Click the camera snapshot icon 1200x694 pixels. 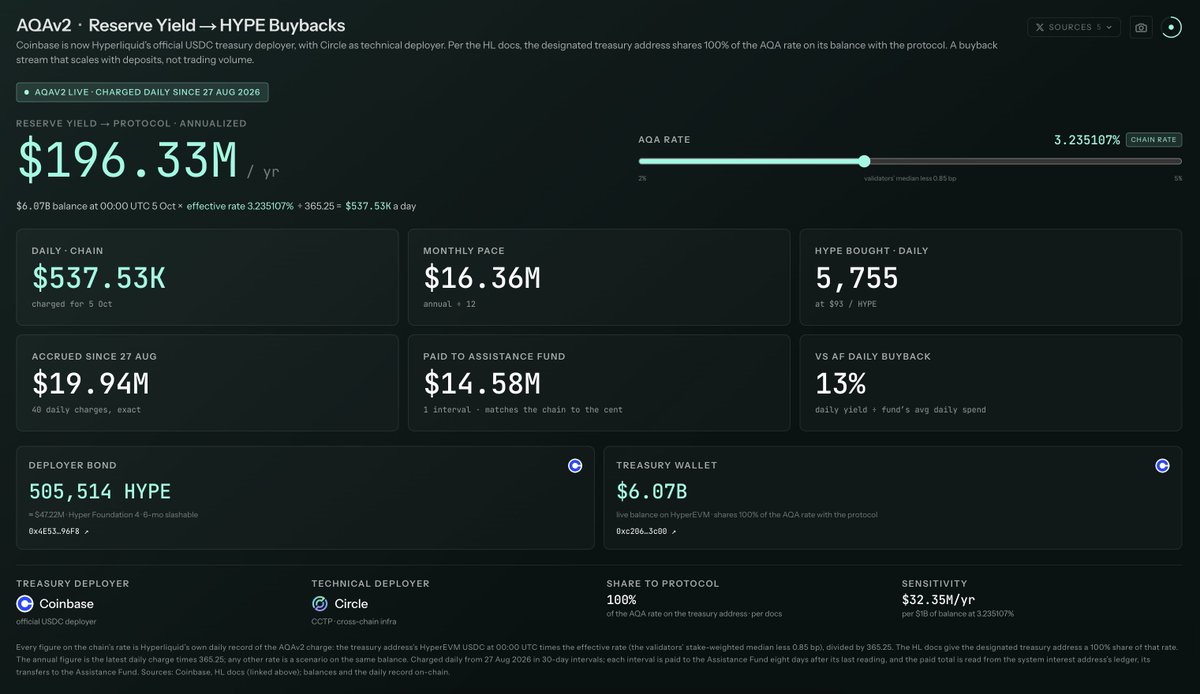[1140, 27]
